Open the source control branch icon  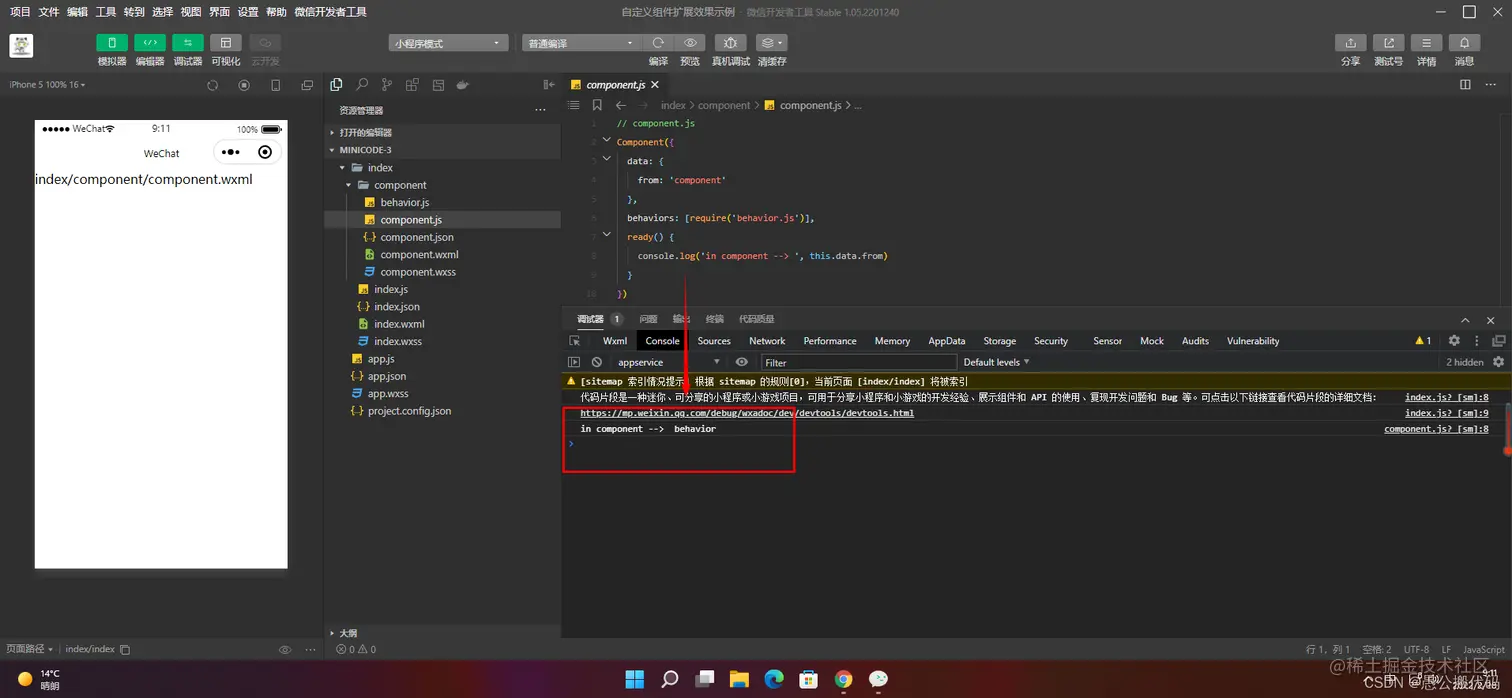coord(386,85)
